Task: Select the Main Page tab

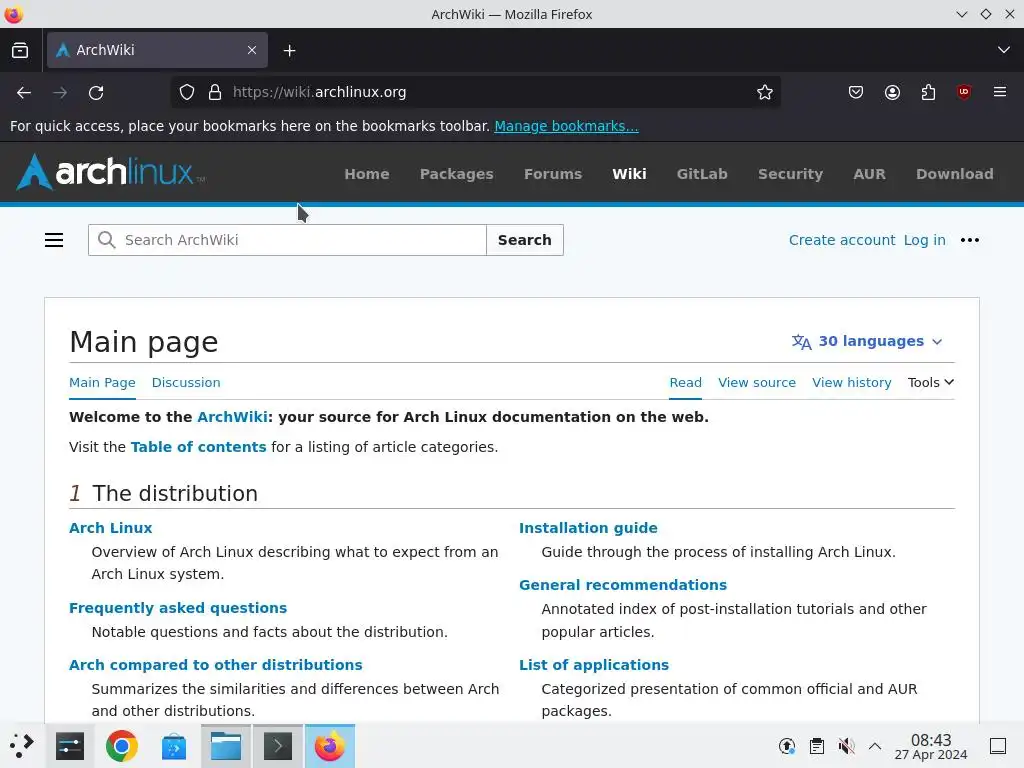Action: (x=103, y=383)
